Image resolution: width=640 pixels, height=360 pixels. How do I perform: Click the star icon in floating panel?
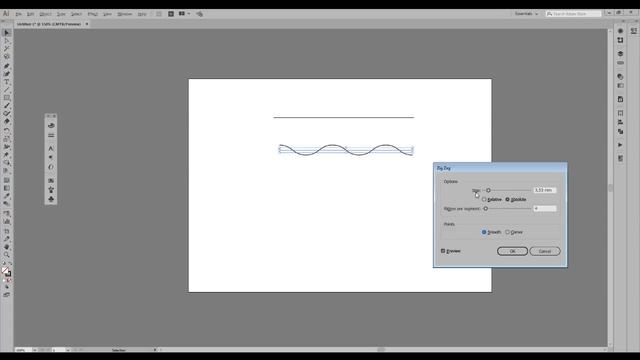point(51,190)
